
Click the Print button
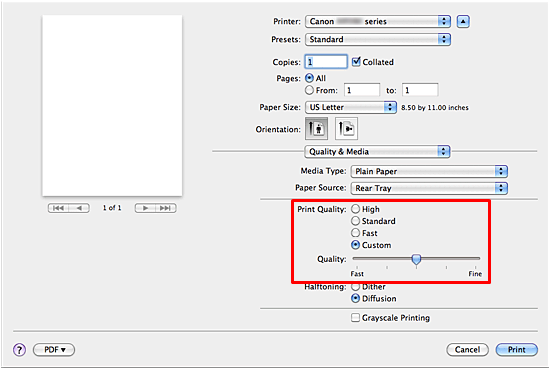pyautogui.click(x=517, y=350)
